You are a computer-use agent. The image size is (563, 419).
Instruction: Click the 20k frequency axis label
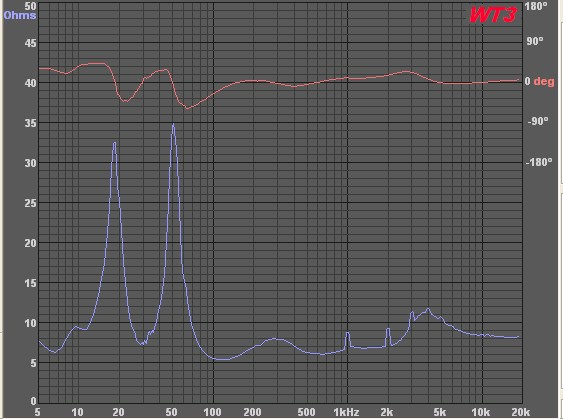coord(521,412)
